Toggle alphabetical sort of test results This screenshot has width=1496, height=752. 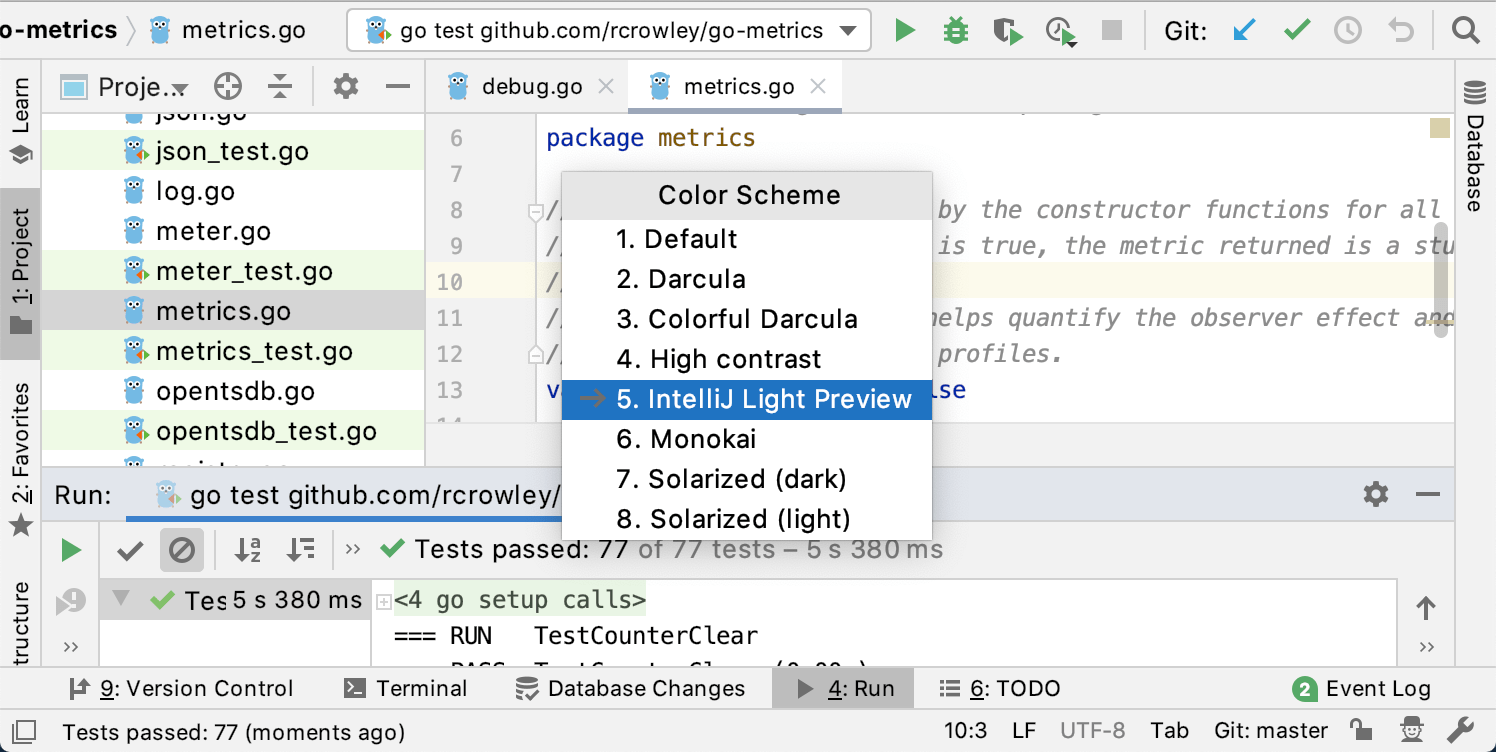[x=247, y=549]
